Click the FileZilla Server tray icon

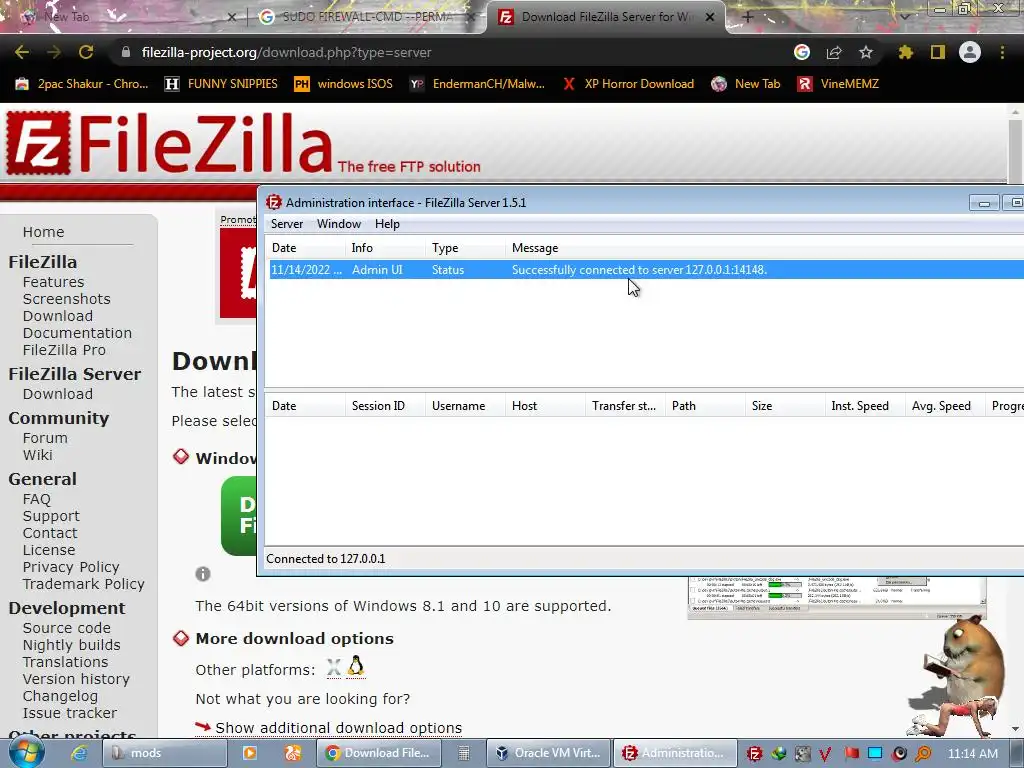(754, 754)
